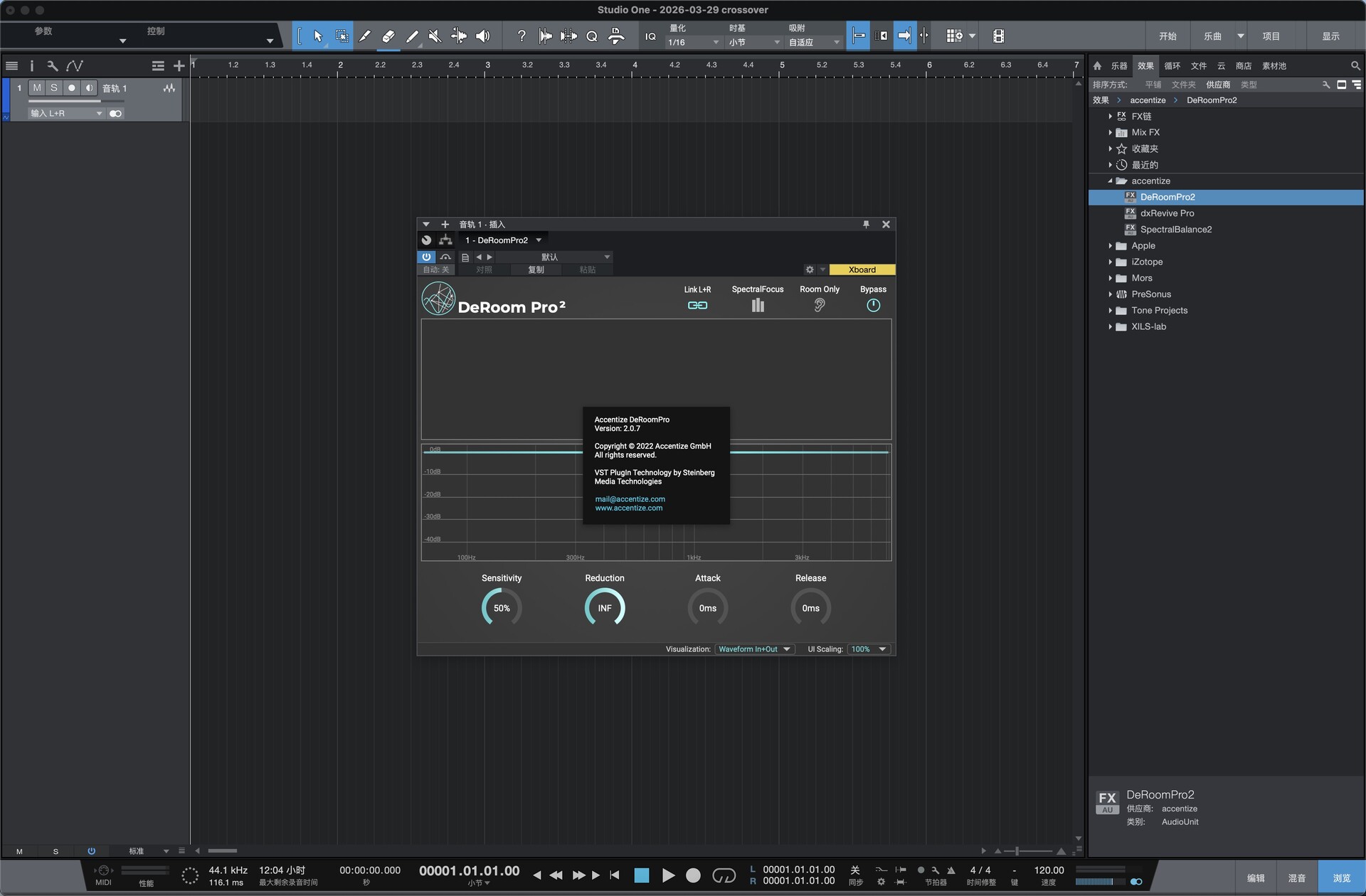Pin the DeRoomPro2 plugin window
This screenshot has width=1366, height=896.
pyautogui.click(x=866, y=224)
